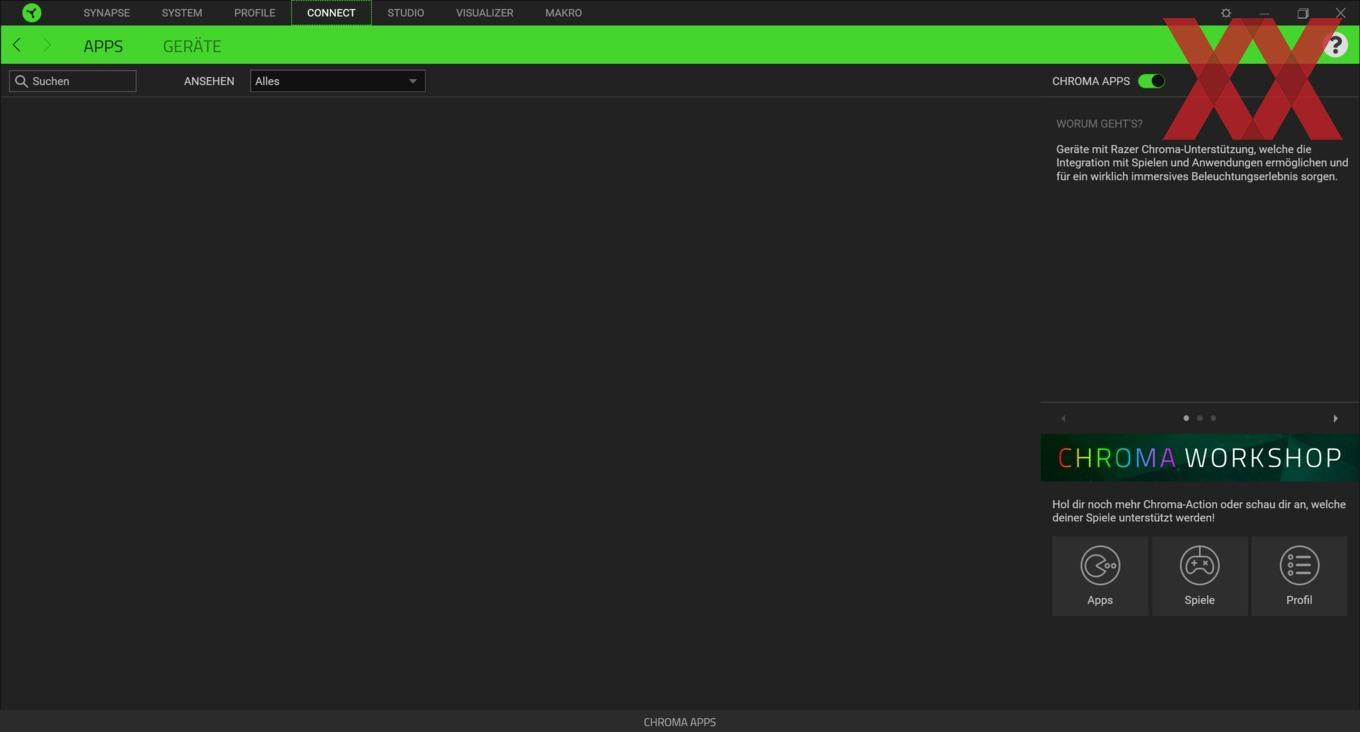This screenshot has width=1360, height=732.
Task: Click the CHROMA APPS footer label
Action: (x=680, y=722)
